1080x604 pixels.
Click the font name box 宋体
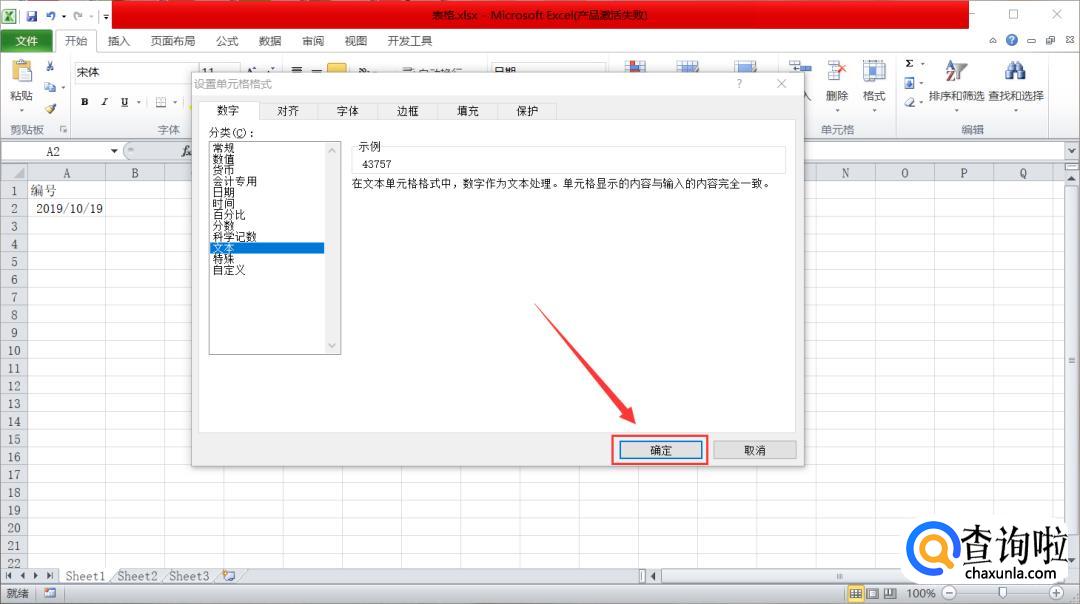point(136,72)
